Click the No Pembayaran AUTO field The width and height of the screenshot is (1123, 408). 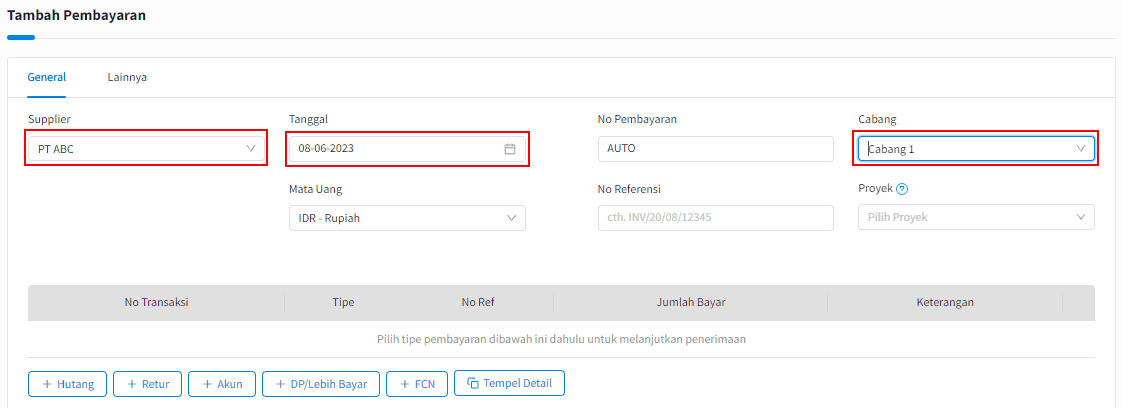click(715, 148)
